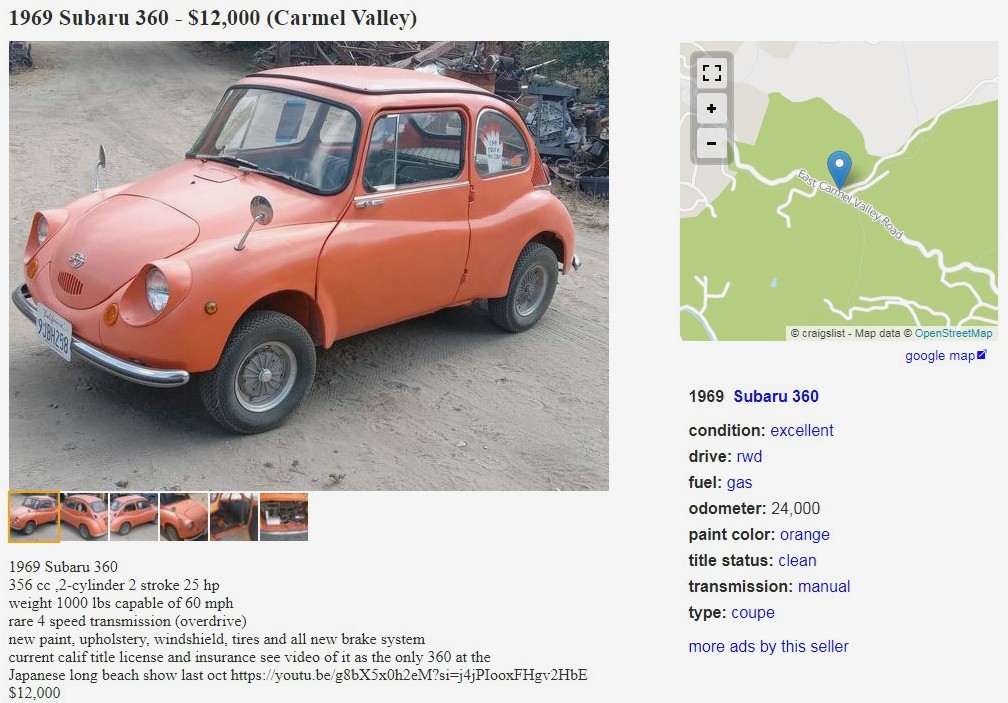Click the main Subaru 360 photo
1008x703 pixels.
309,266
